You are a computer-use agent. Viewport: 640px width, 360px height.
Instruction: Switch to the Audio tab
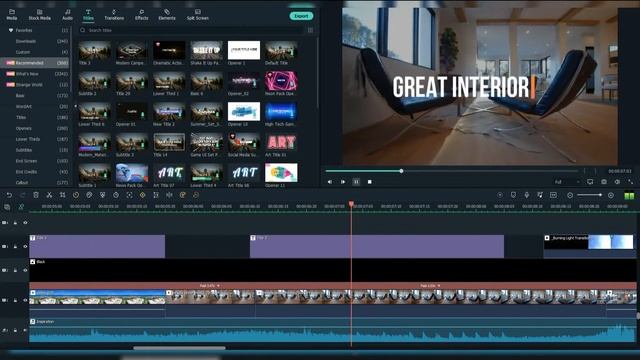click(x=67, y=15)
